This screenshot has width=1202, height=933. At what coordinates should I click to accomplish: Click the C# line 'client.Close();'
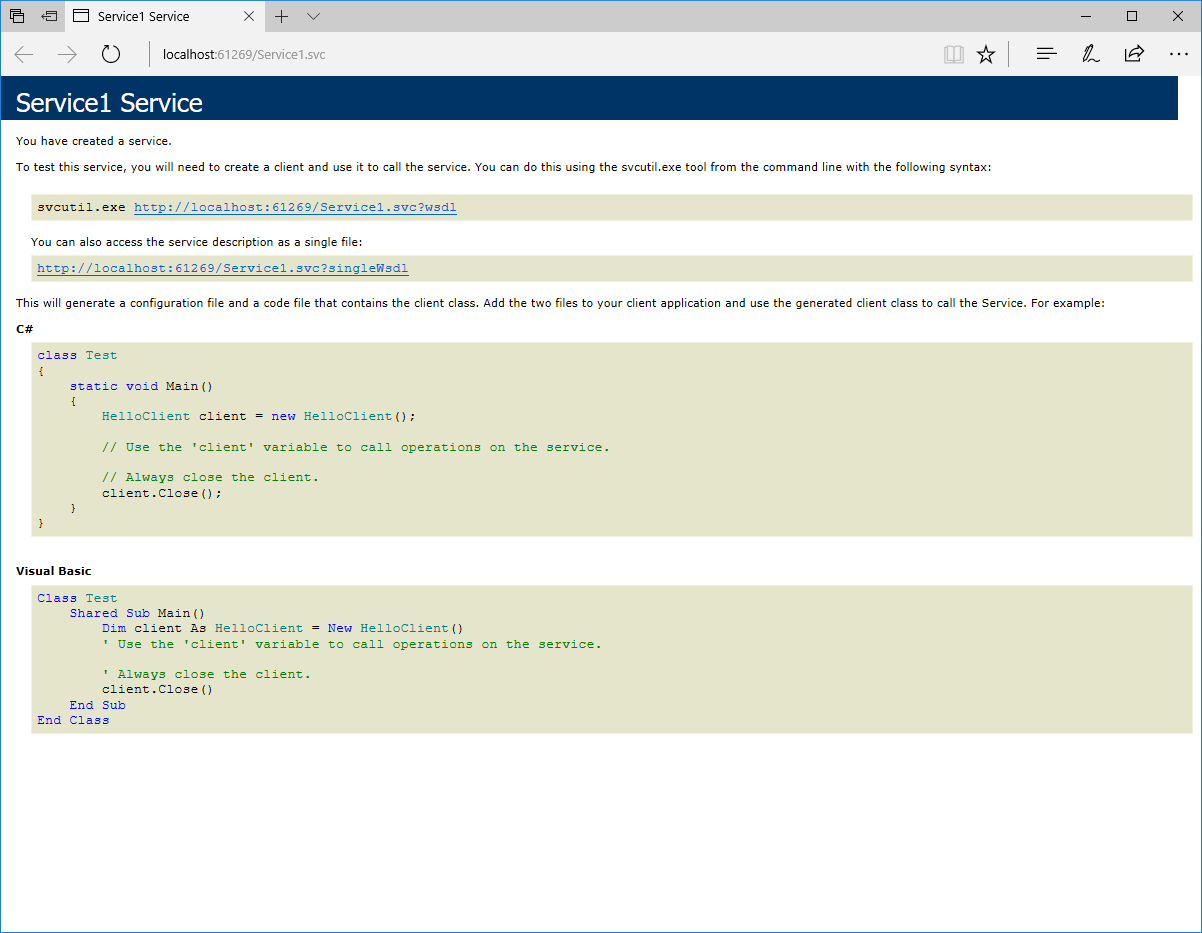tap(162, 493)
